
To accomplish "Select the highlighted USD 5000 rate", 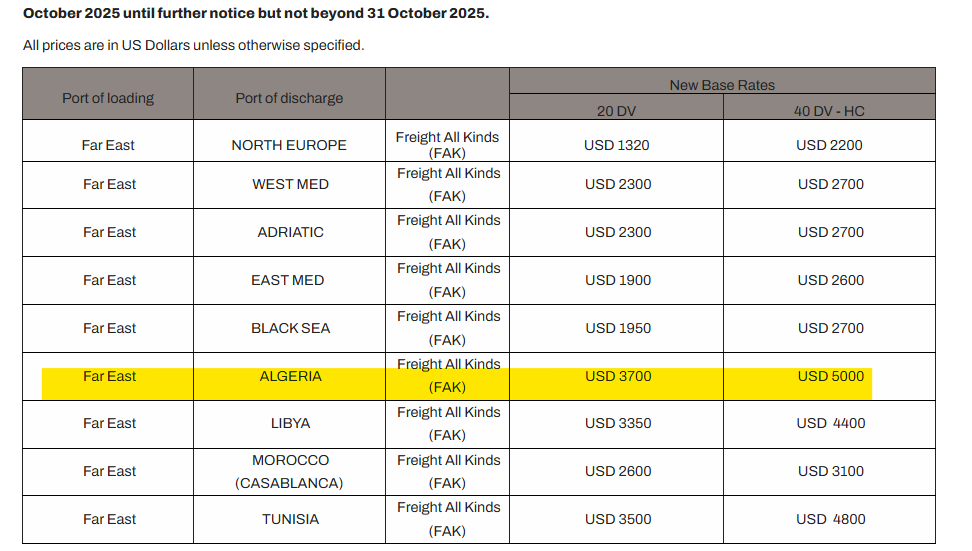I will pos(830,376).
